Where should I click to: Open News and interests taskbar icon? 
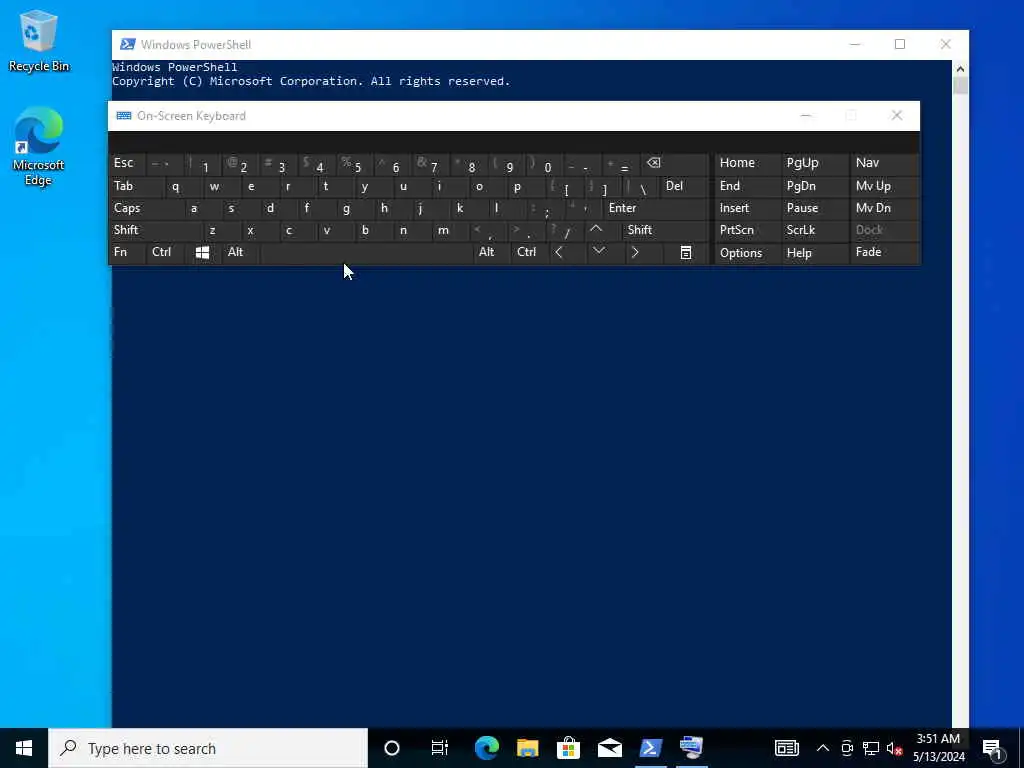786,748
